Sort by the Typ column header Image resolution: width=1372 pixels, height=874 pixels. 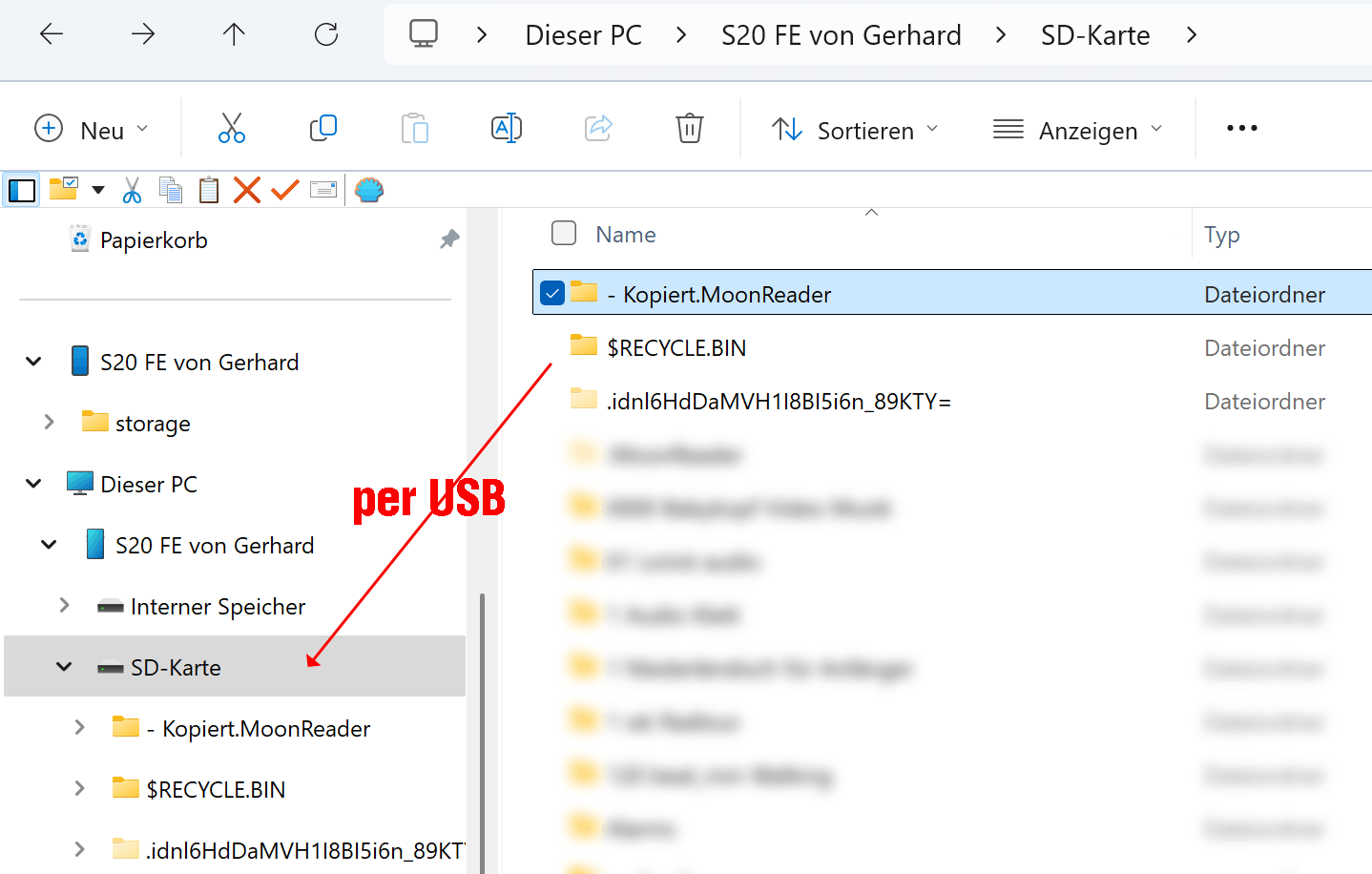(x=1221, y=235)
